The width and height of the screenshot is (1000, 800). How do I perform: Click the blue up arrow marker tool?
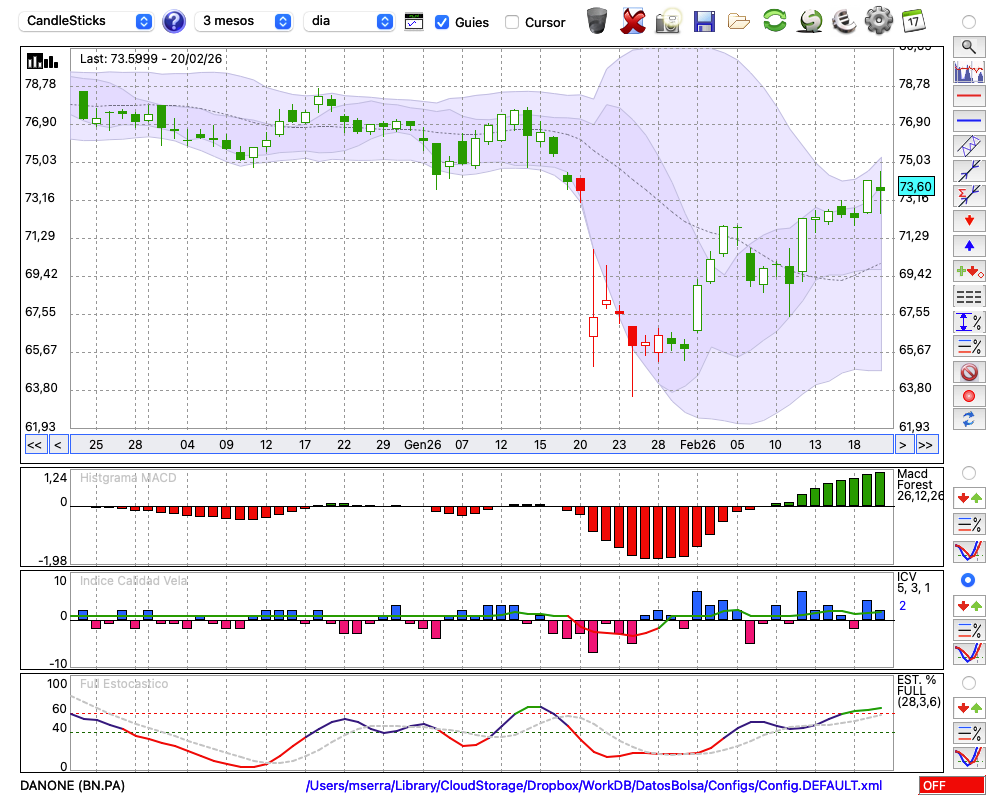968,245
